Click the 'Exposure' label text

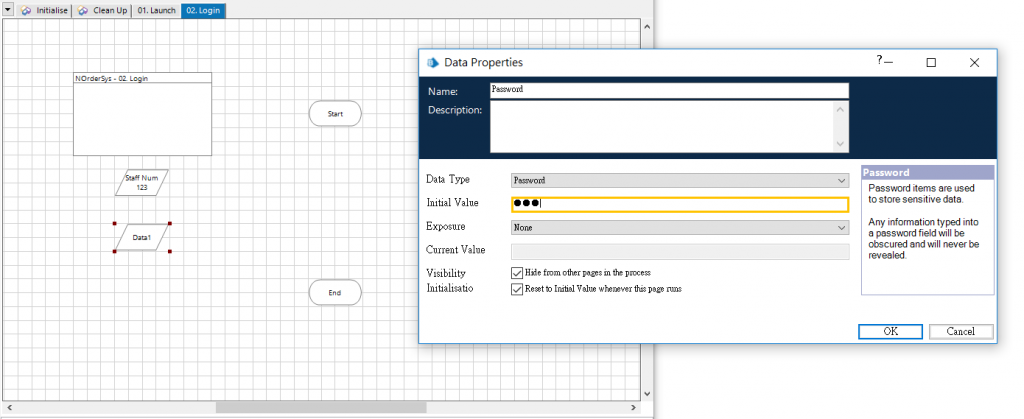click(x=445, y=226)
